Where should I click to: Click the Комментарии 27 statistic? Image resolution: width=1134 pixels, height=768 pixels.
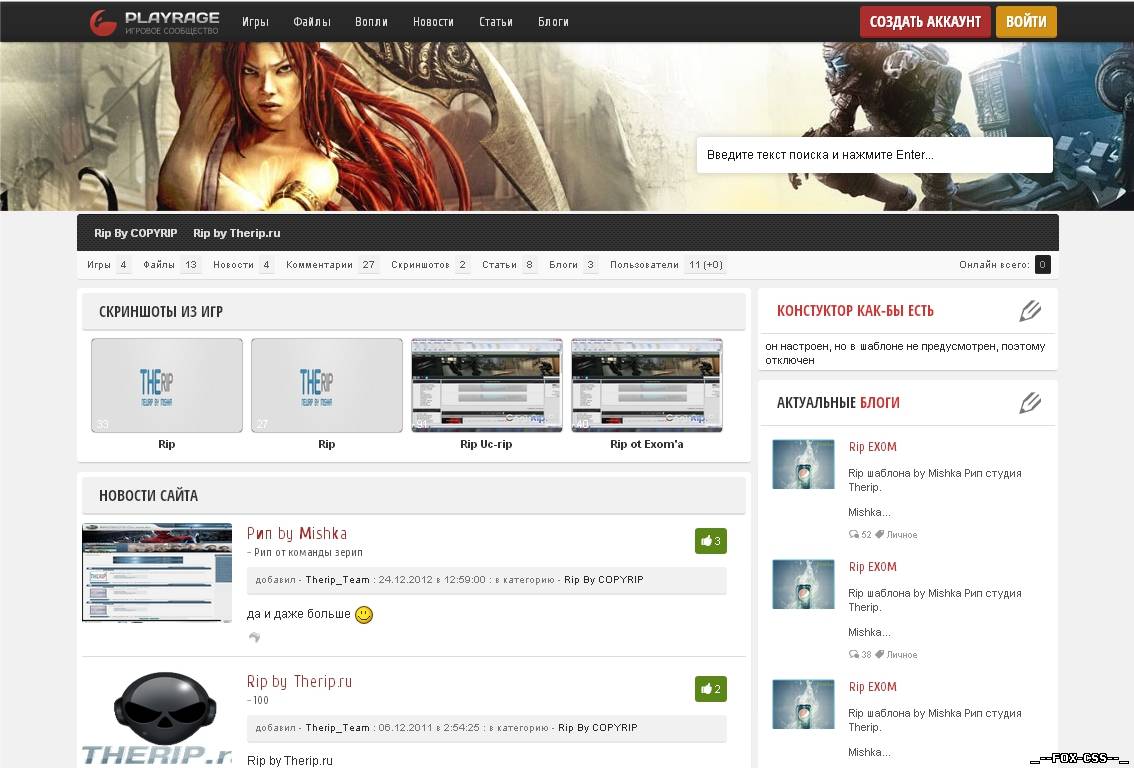point(332,265)
